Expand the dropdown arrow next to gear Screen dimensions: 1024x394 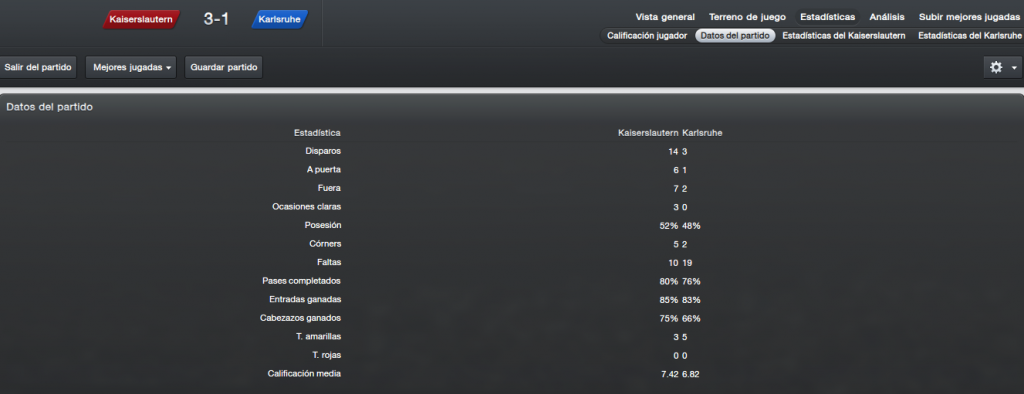coord(1014,68)
